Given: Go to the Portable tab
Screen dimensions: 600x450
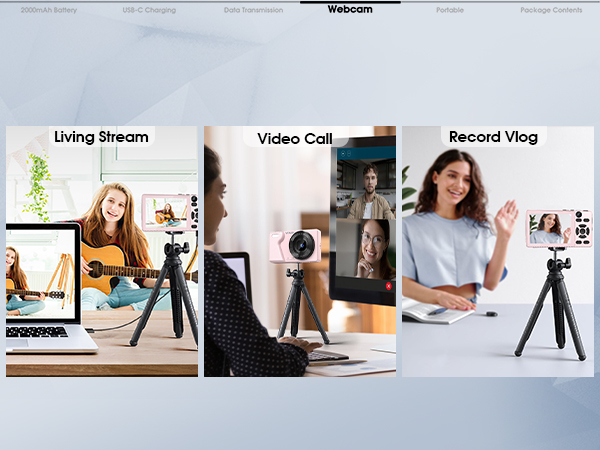Looking at the screenshot, I should [x=450, y=10].
